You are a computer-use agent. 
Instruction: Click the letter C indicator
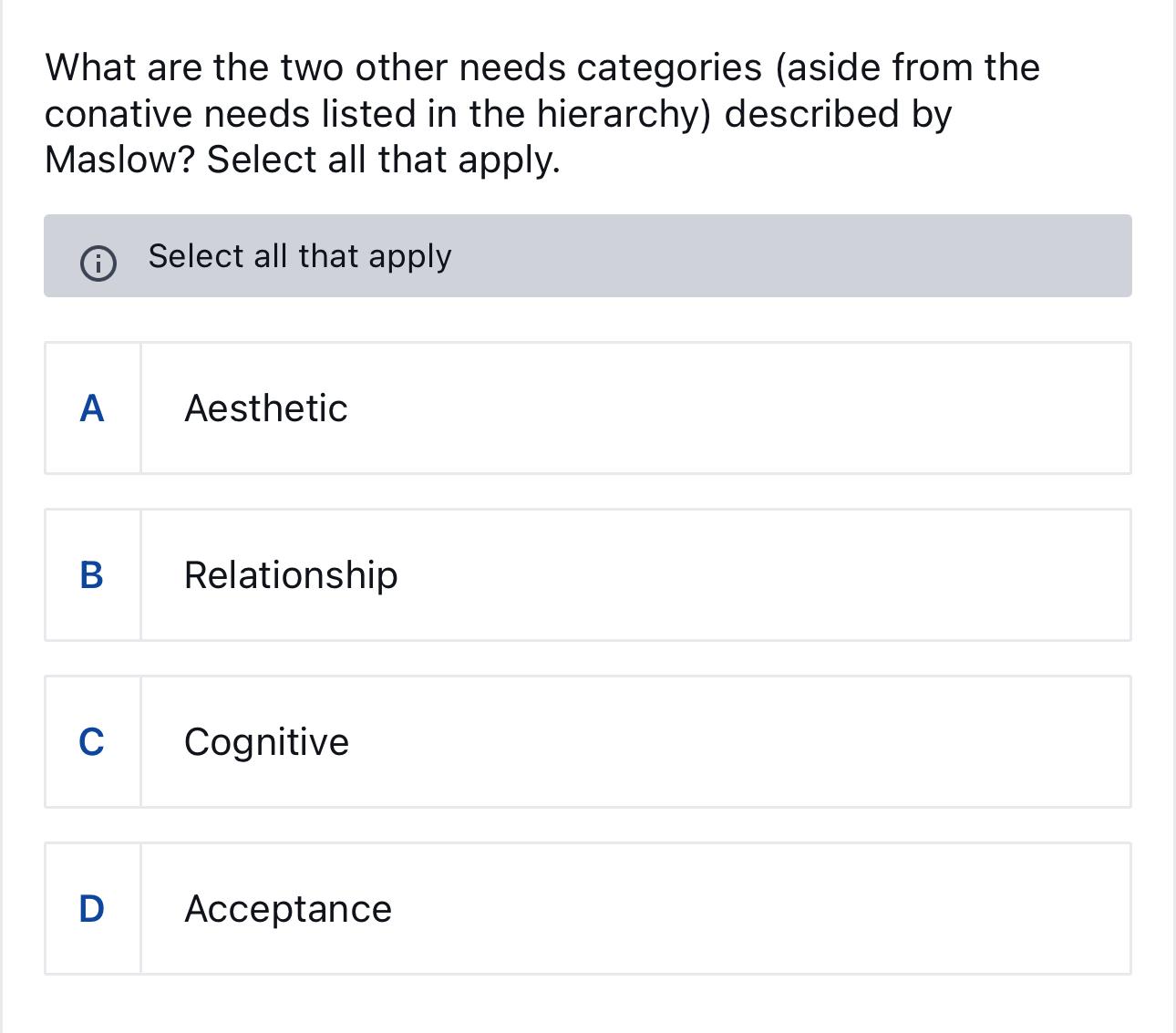[92, 742]
